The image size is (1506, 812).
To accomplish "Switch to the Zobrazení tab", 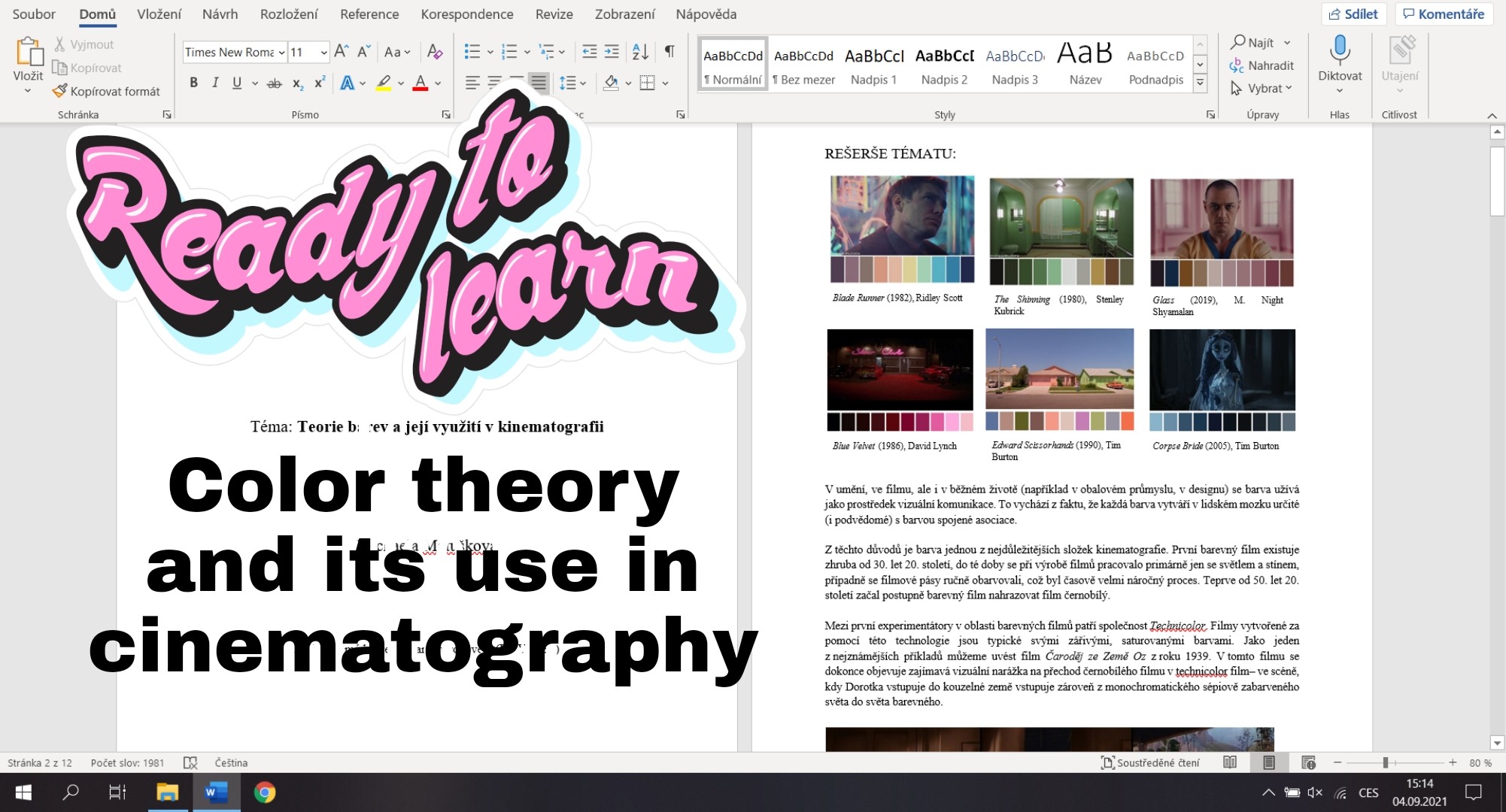I will click(624, 14).
